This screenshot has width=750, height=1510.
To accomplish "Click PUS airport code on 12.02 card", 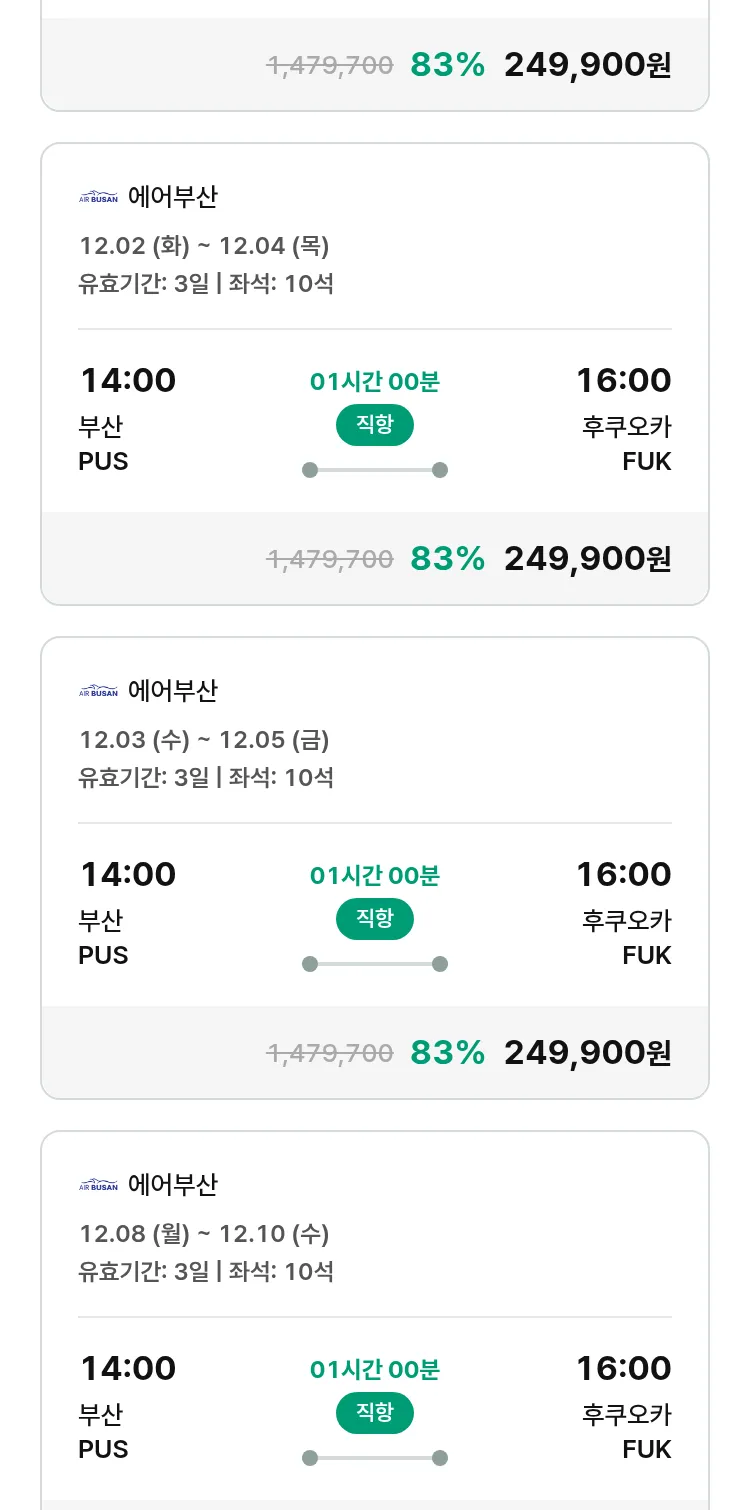I will click(x=103, y=461).
